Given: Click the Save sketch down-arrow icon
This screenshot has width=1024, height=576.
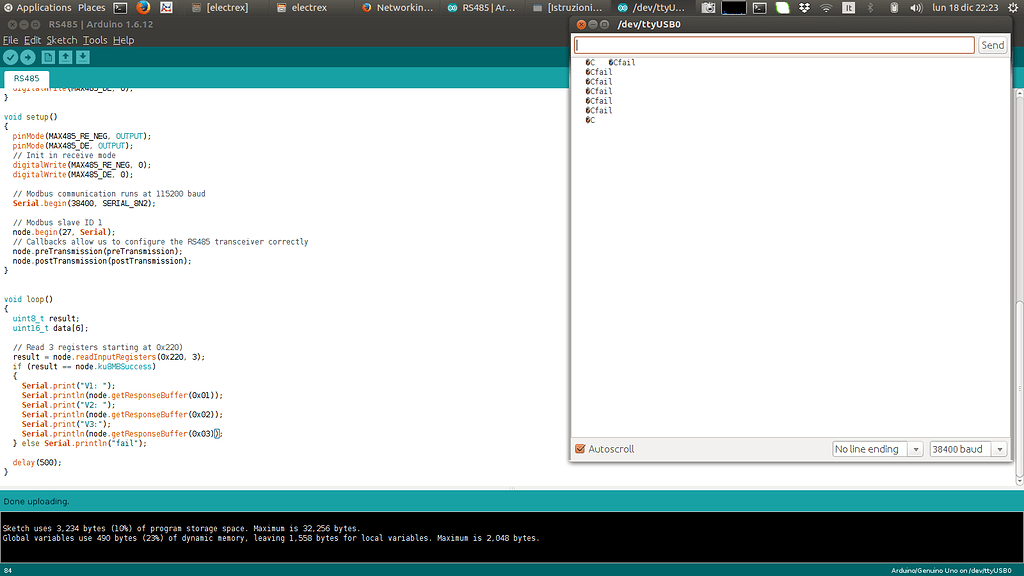Looking at the screenshot, I should coord(83,58).
